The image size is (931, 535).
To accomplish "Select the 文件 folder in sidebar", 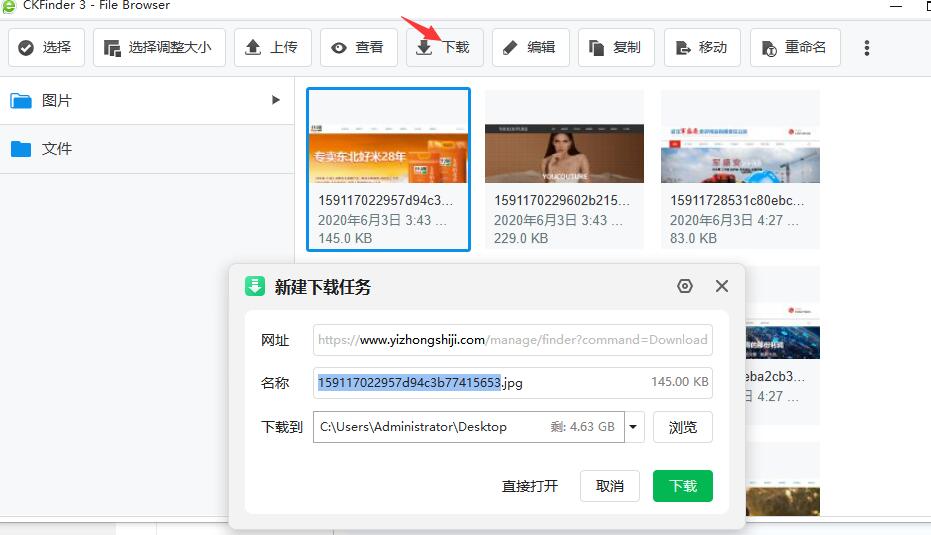I will tap(57, 149).
